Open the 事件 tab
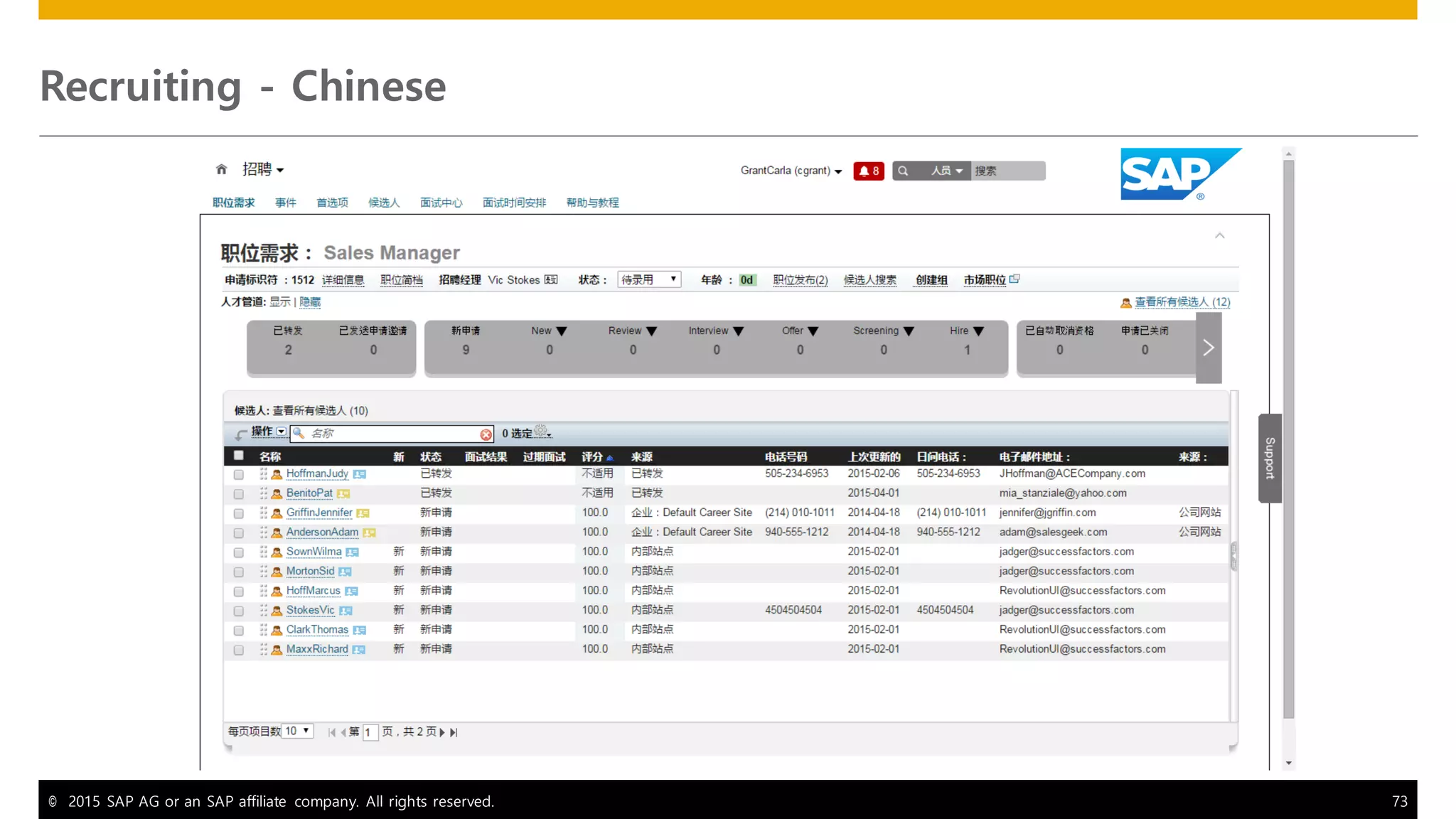Screen dimensions: 1456x819 click(x=286, y=203)
